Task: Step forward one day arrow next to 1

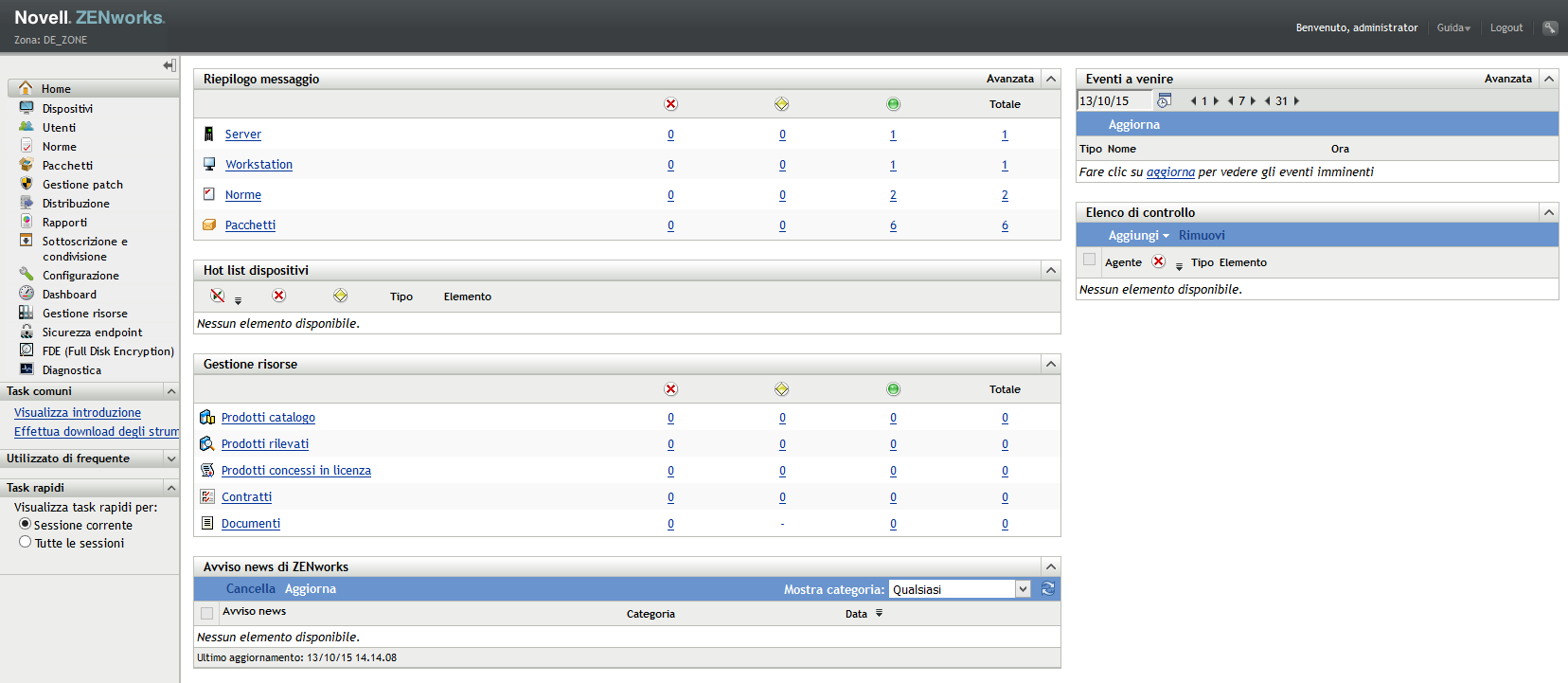Action: click(1216, 100)
